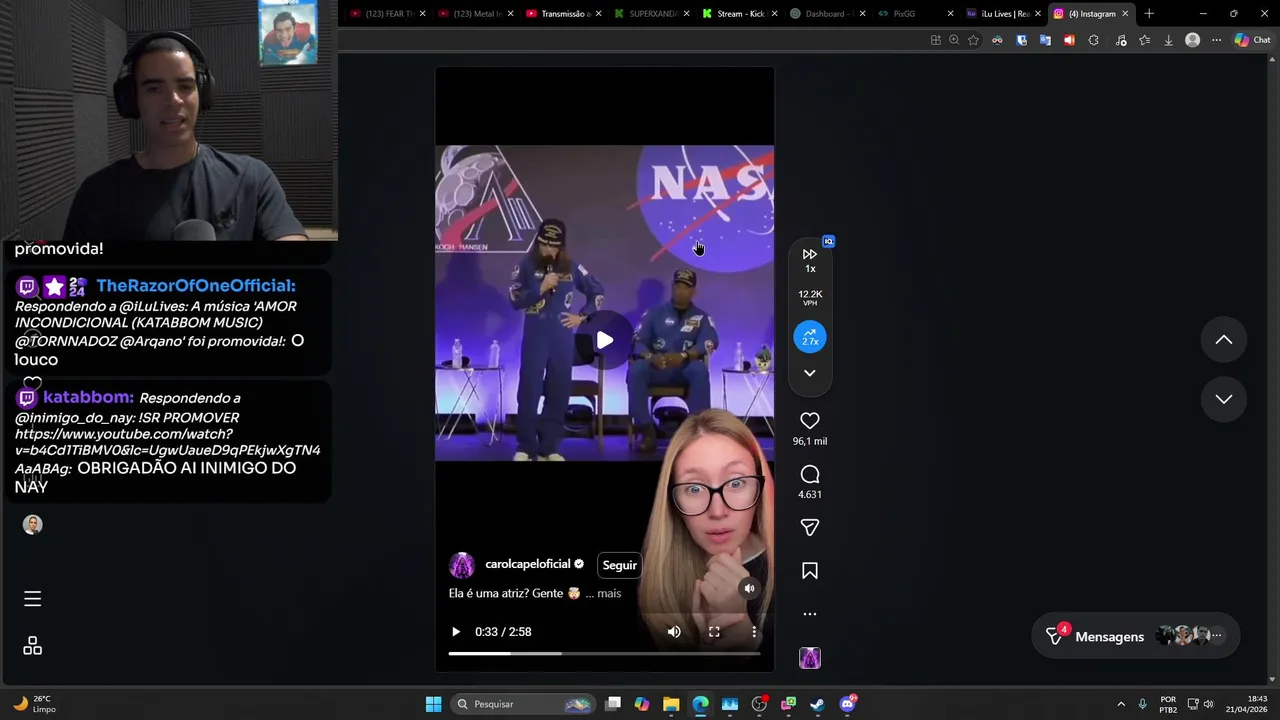
Task: Save the reel with the bookmark icon
Action: coord(810,571)
